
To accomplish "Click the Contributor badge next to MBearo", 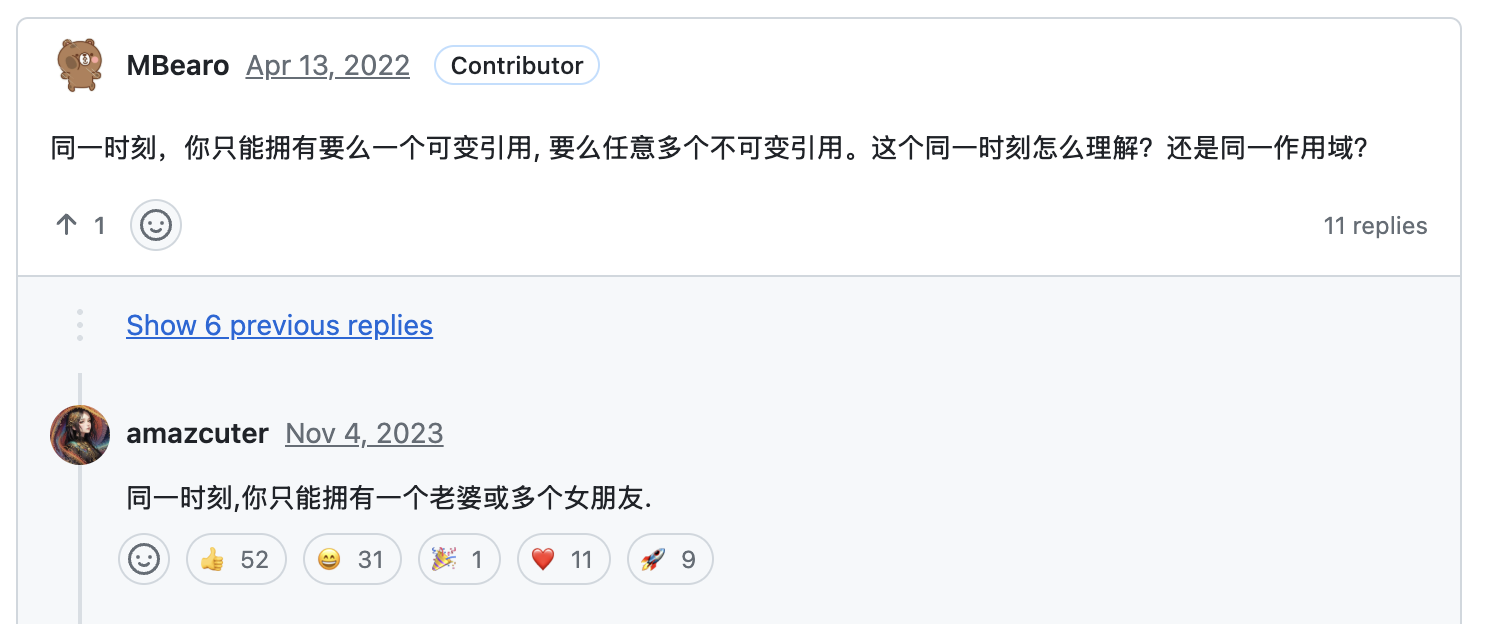I will tap(516, 66).
